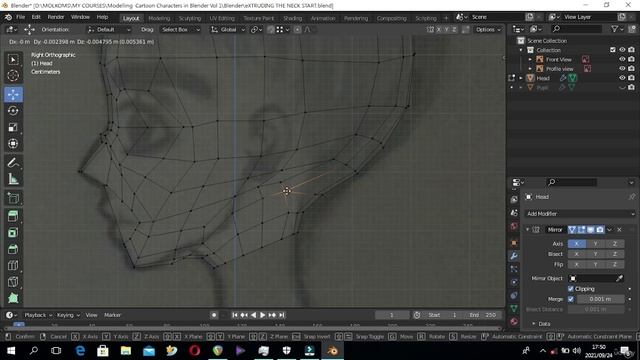Toggle visibility eye for Head object

click(622, 78)
